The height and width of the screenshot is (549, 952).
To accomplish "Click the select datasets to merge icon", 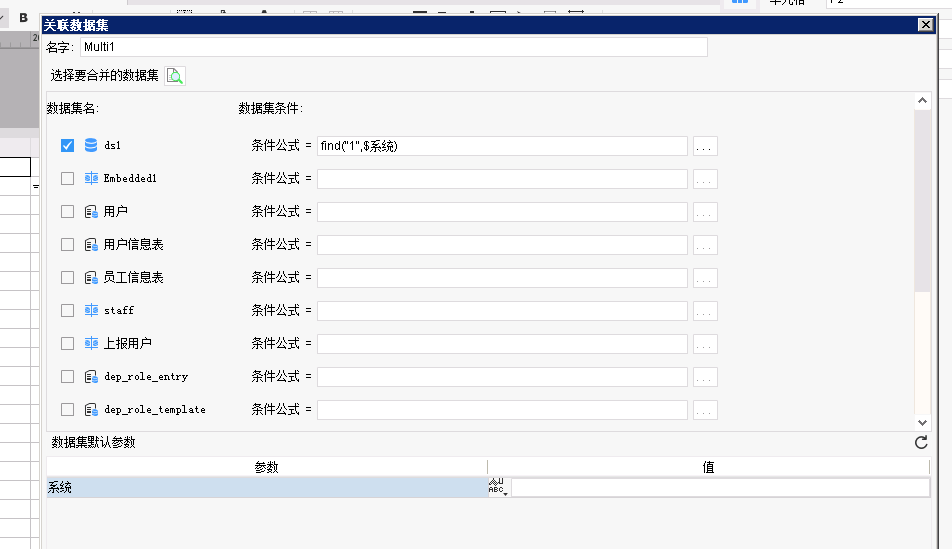I will (175, 76).
